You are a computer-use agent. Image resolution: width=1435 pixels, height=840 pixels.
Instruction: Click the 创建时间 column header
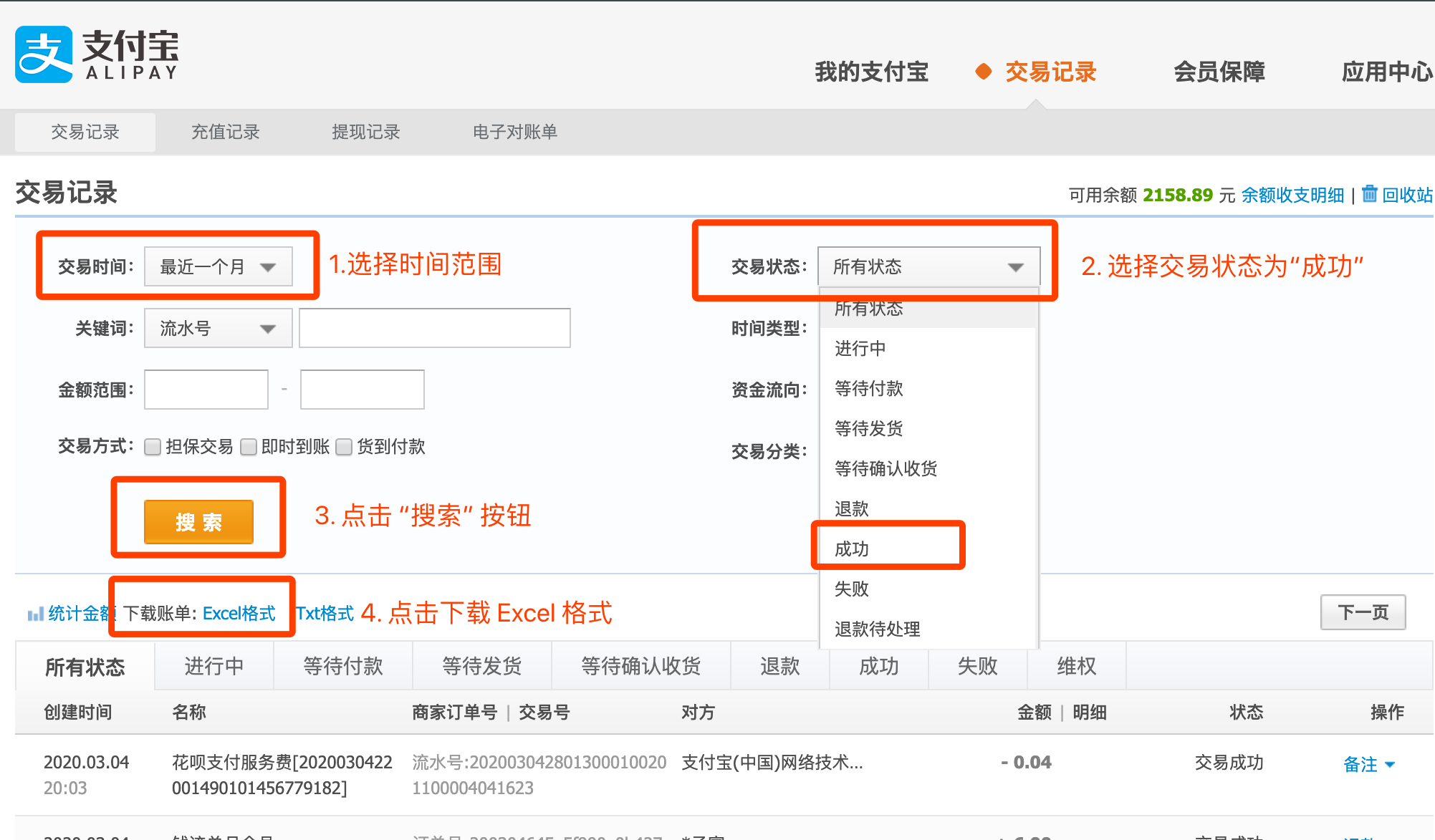[78, 712]
